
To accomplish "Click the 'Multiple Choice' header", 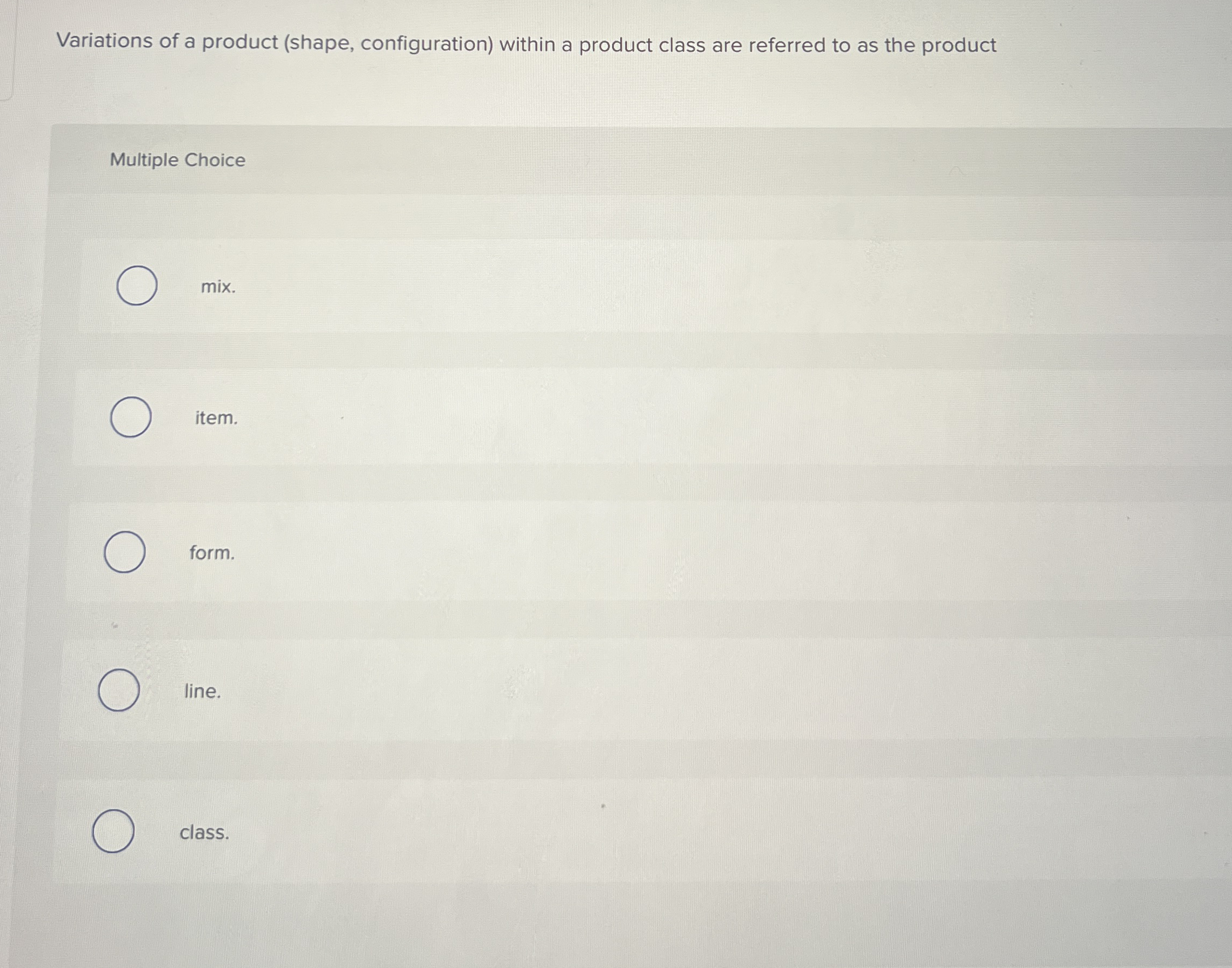I will point(177,161).
